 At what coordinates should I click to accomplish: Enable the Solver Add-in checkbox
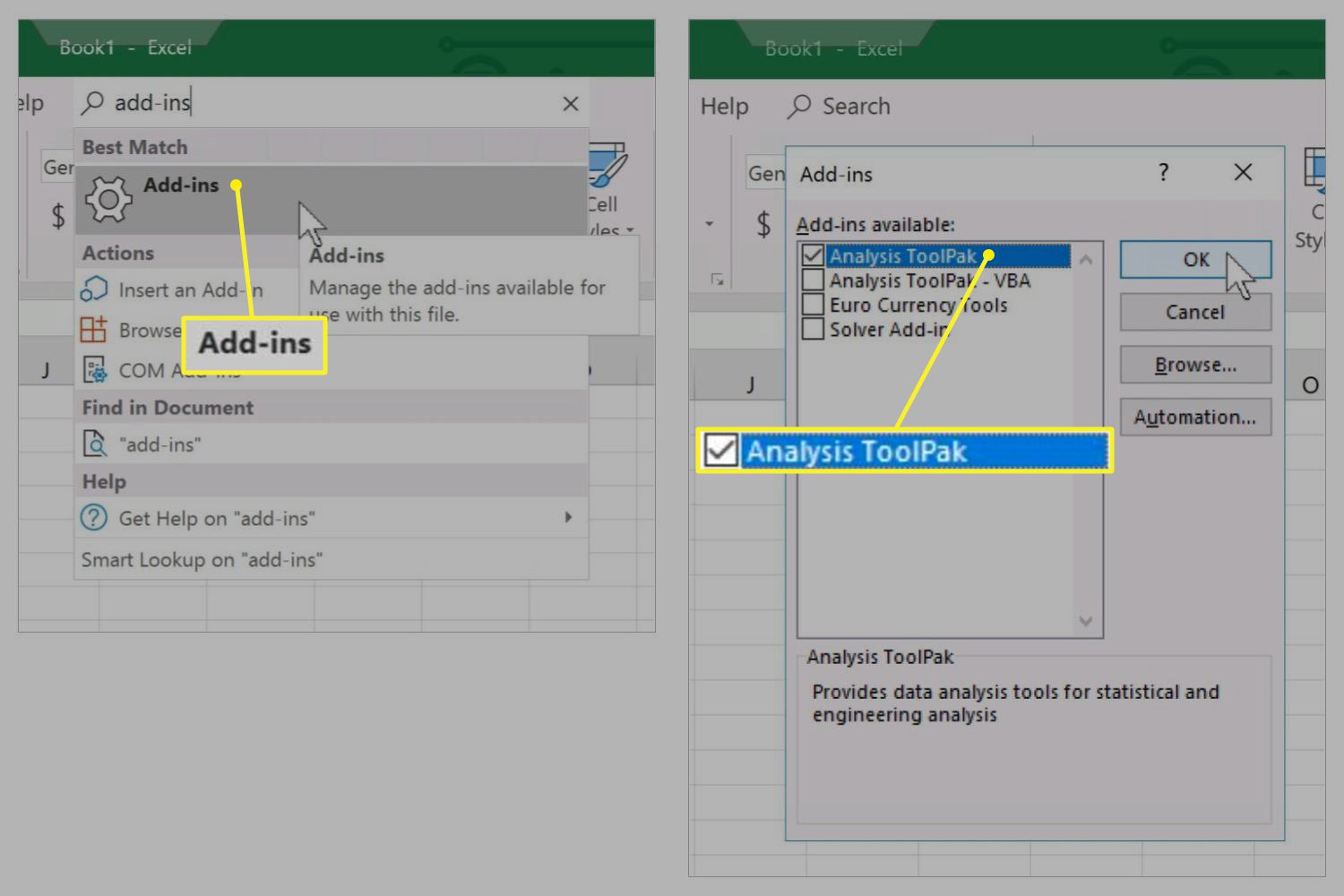click(x=813, y=329)
